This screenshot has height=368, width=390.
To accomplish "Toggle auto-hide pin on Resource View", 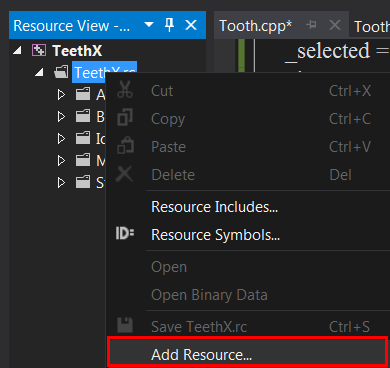I will point(170,25).
